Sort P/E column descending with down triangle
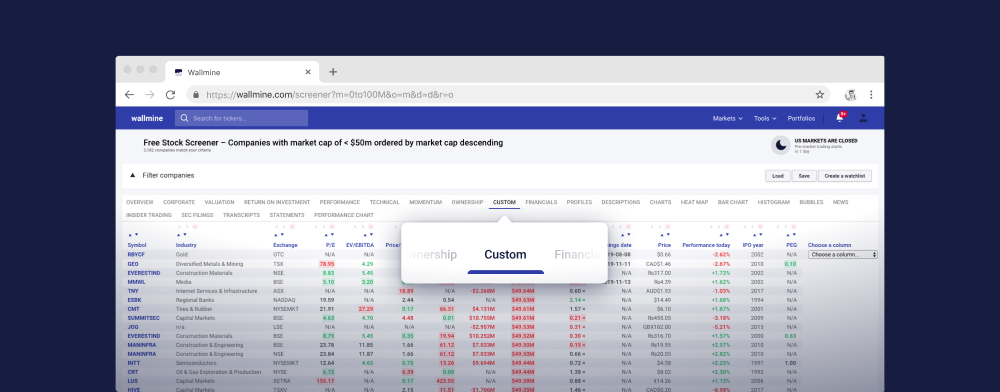The width and height of the screenshot is (1000, 392). coord(332,235)
